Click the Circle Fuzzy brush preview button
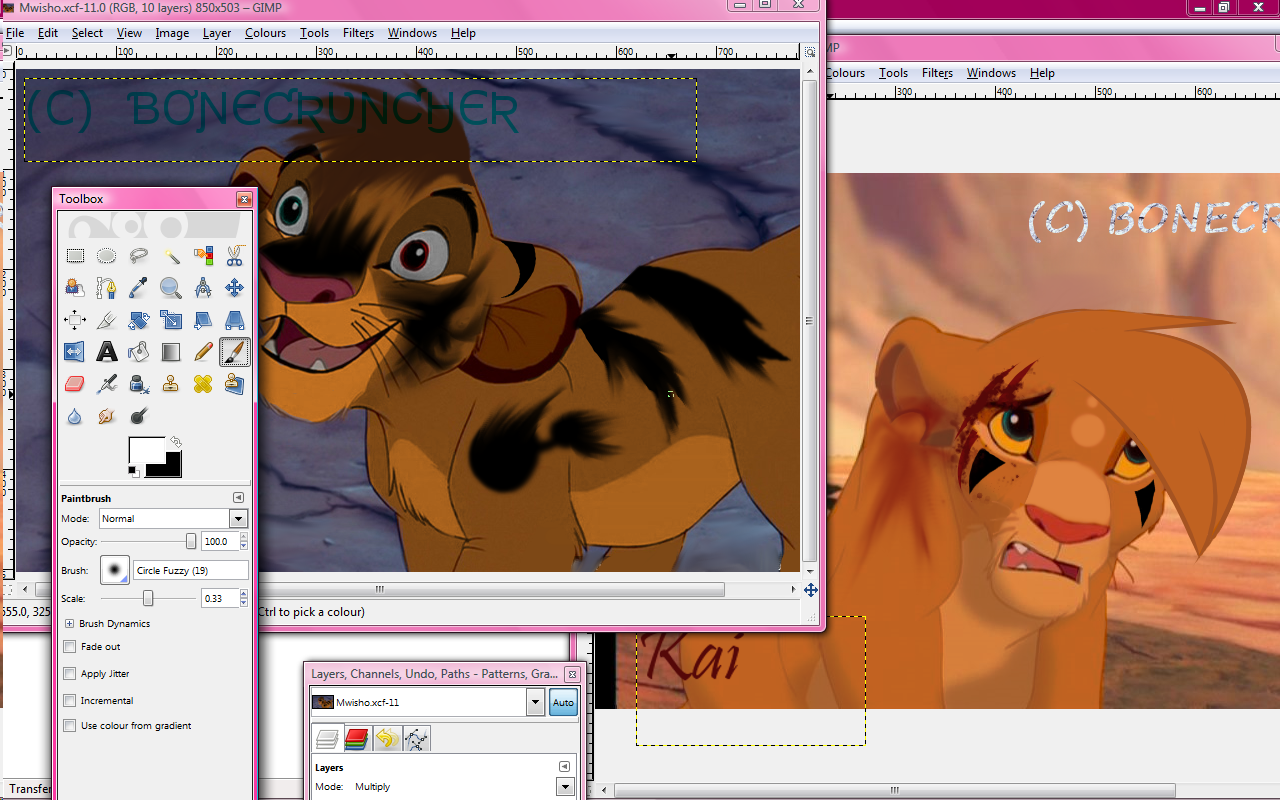Image resolution: width=1280 pixels, height=800 pixels. click(115, 570)
